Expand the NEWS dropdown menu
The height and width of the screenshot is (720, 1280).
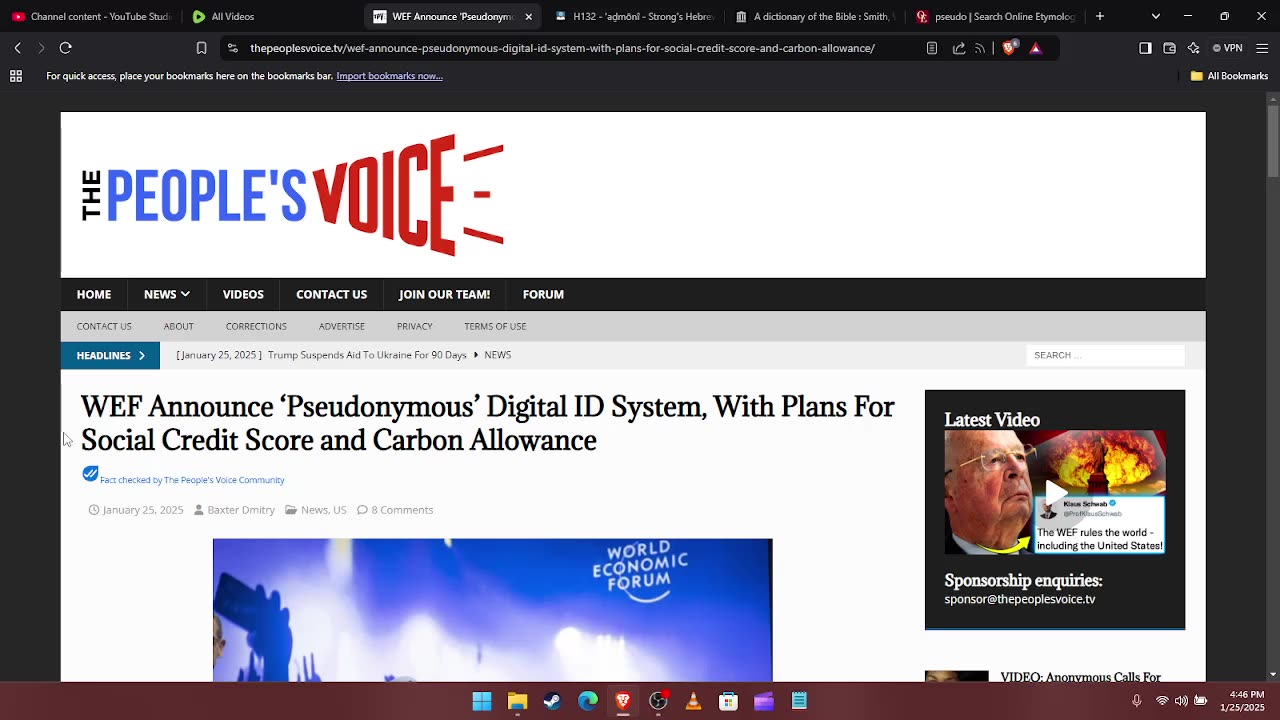(166, 294)
